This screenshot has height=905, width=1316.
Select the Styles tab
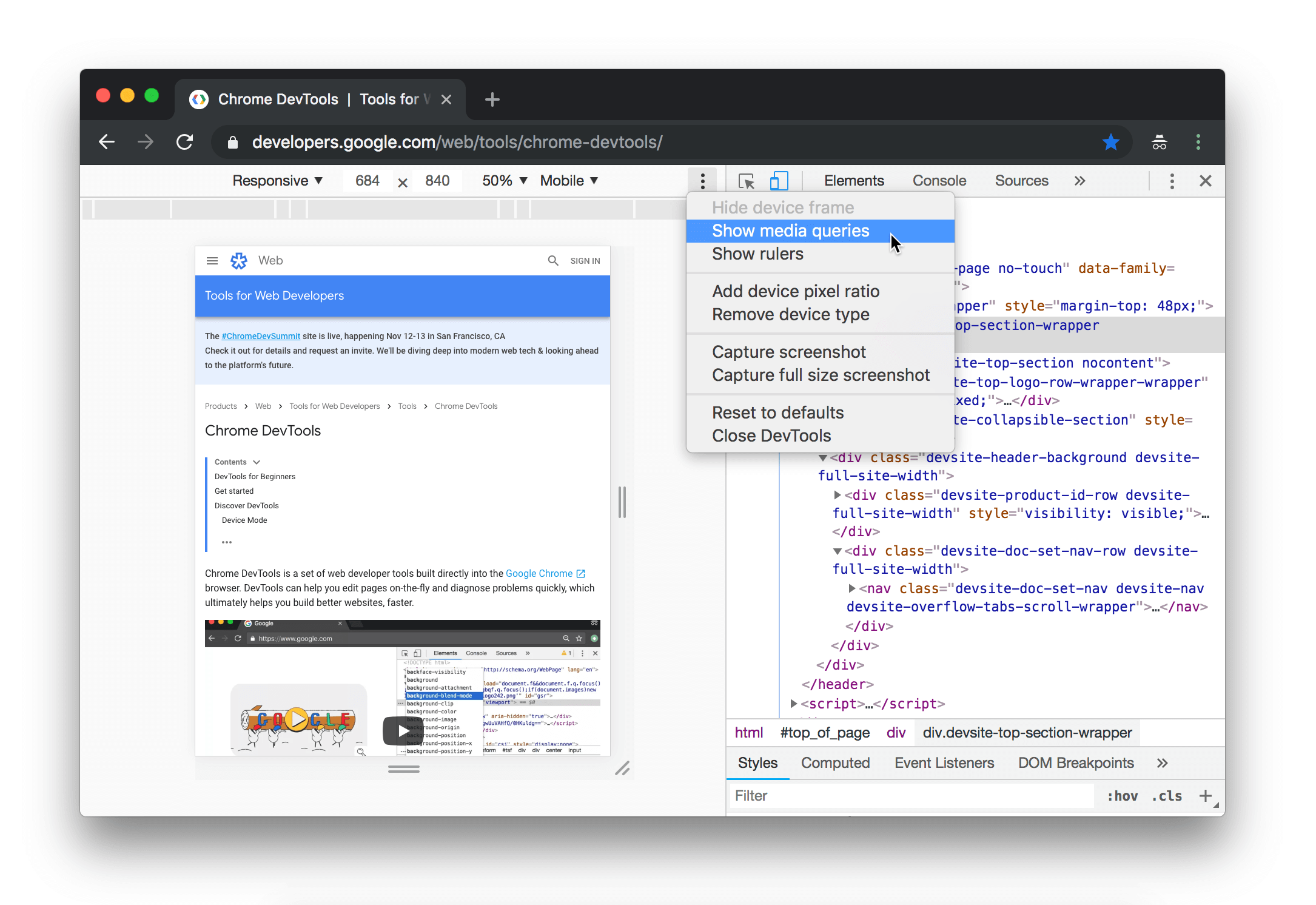(757, 763)
